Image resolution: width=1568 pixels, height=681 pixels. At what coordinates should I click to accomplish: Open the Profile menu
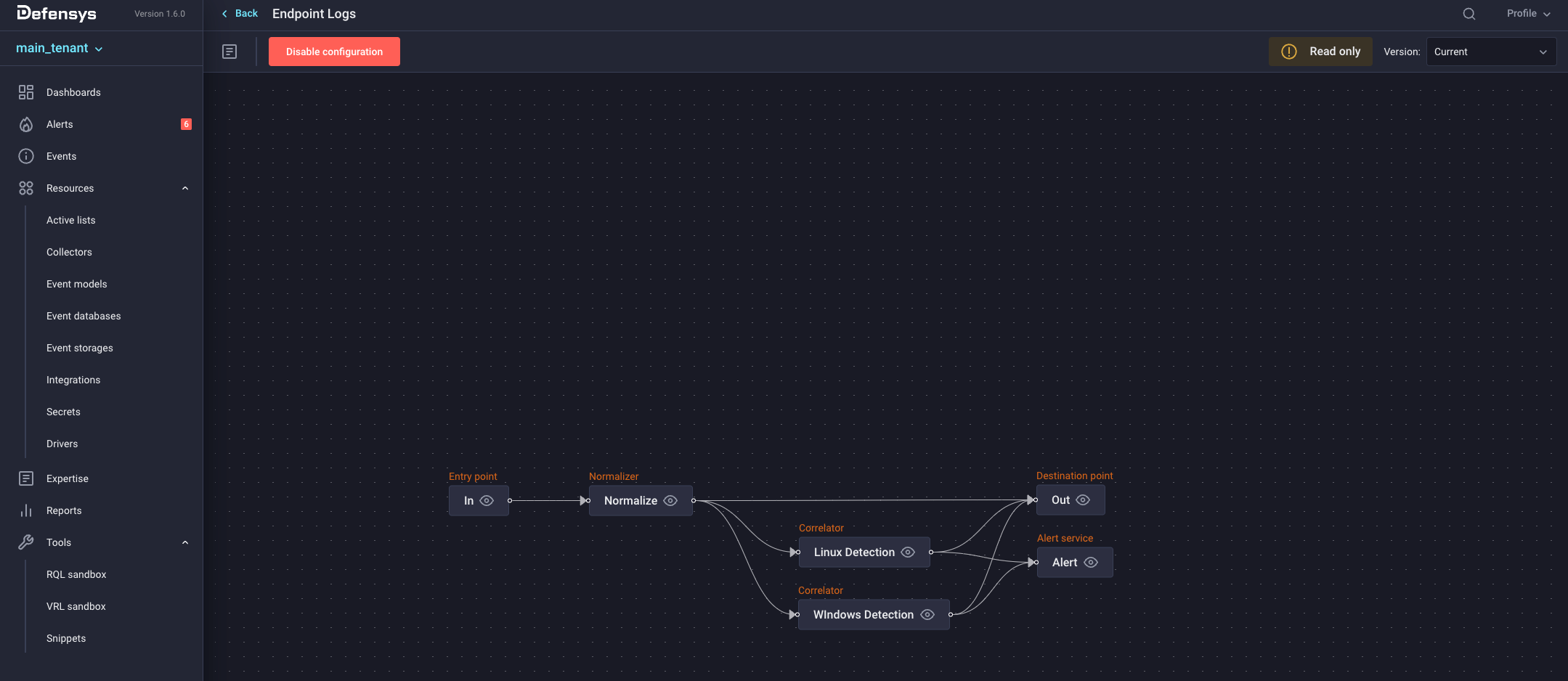pos(1527,14)
